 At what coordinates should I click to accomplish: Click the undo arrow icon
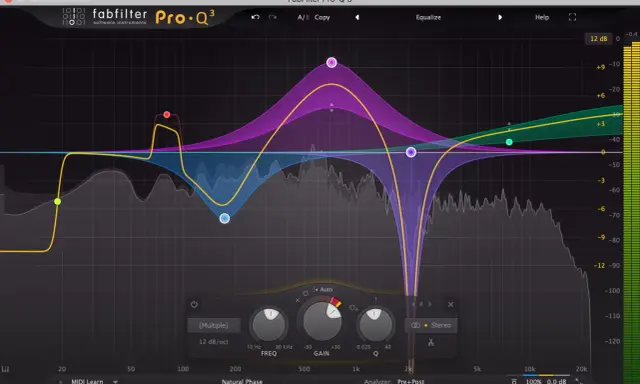tap(256, 17)
